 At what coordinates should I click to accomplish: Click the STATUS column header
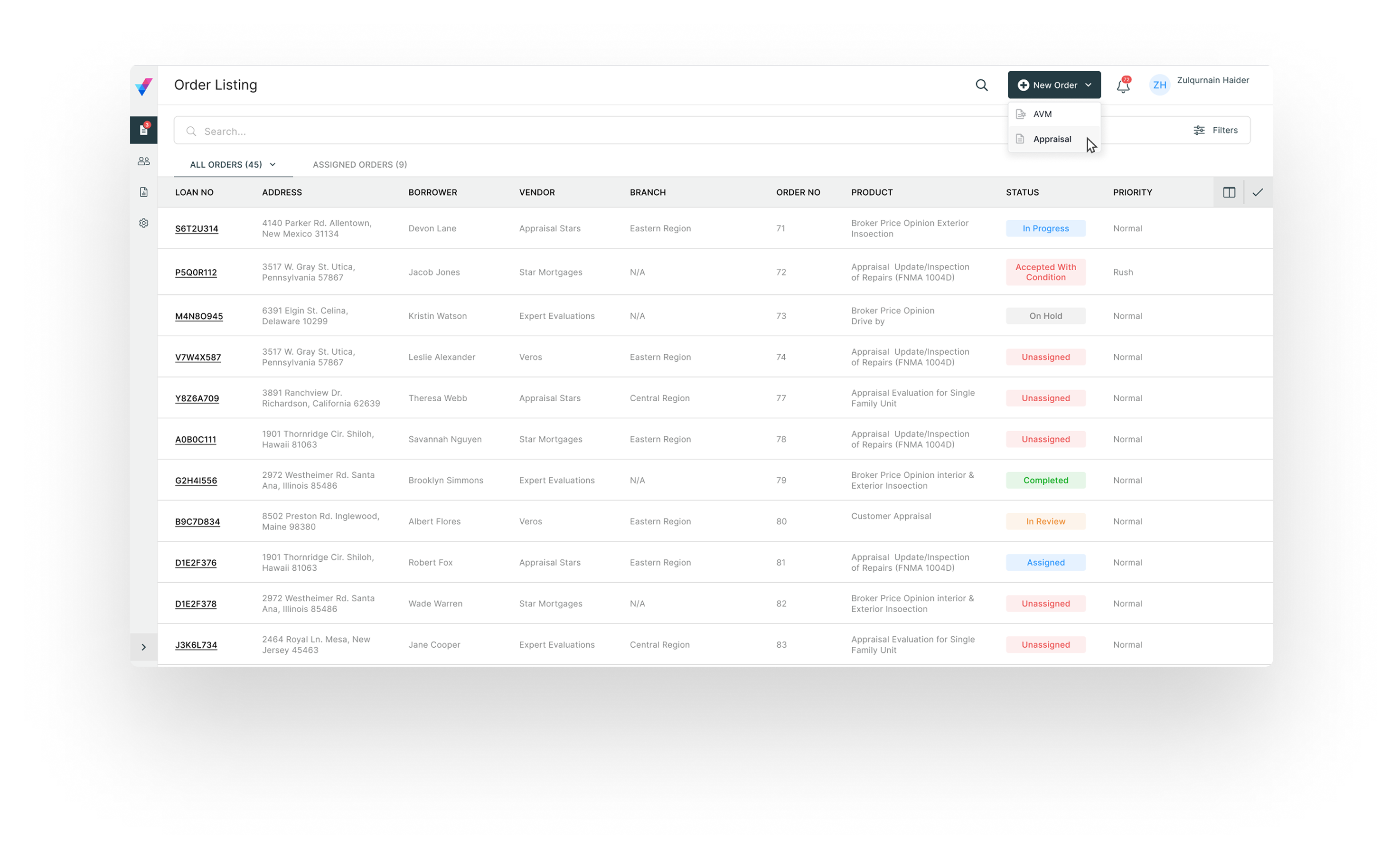point(1022,192)
